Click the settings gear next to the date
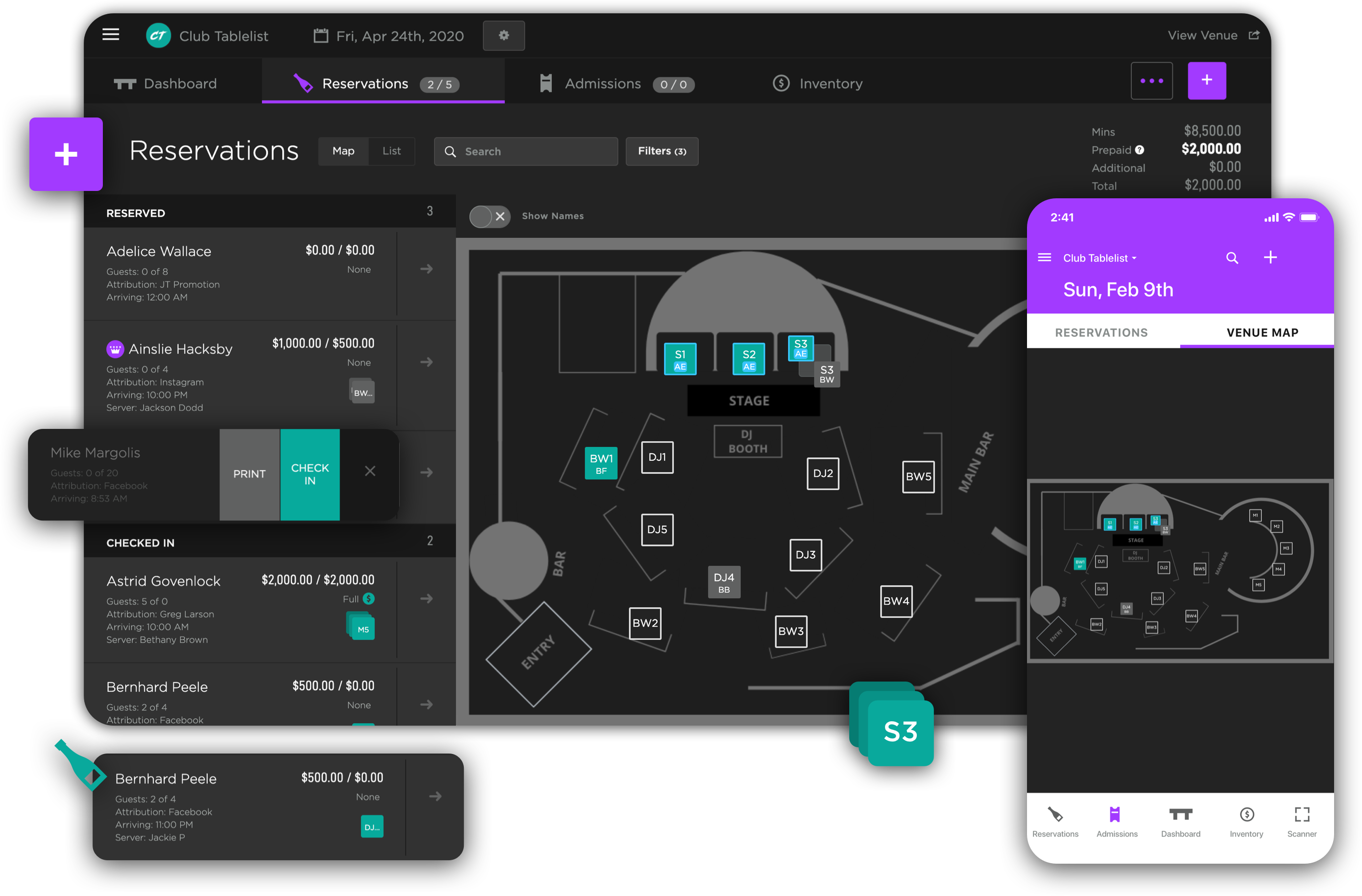The height and width of the screenshot is (896, 1362). coord(503,35)
